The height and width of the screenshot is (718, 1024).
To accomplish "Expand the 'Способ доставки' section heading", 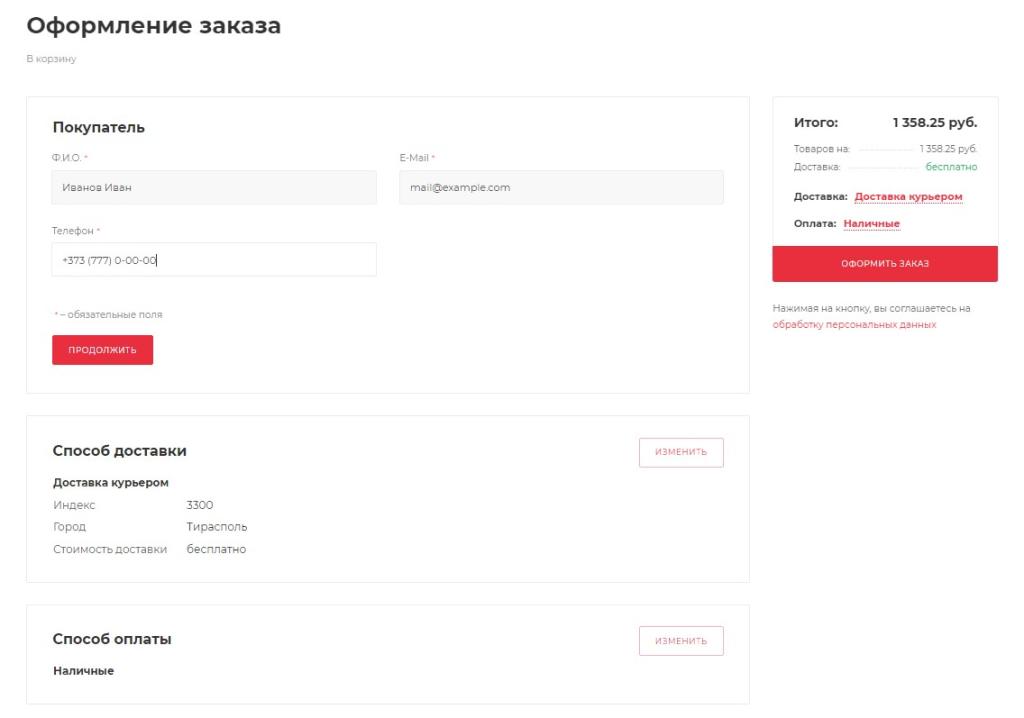I will pyautogui.click(x=119, y=451).
